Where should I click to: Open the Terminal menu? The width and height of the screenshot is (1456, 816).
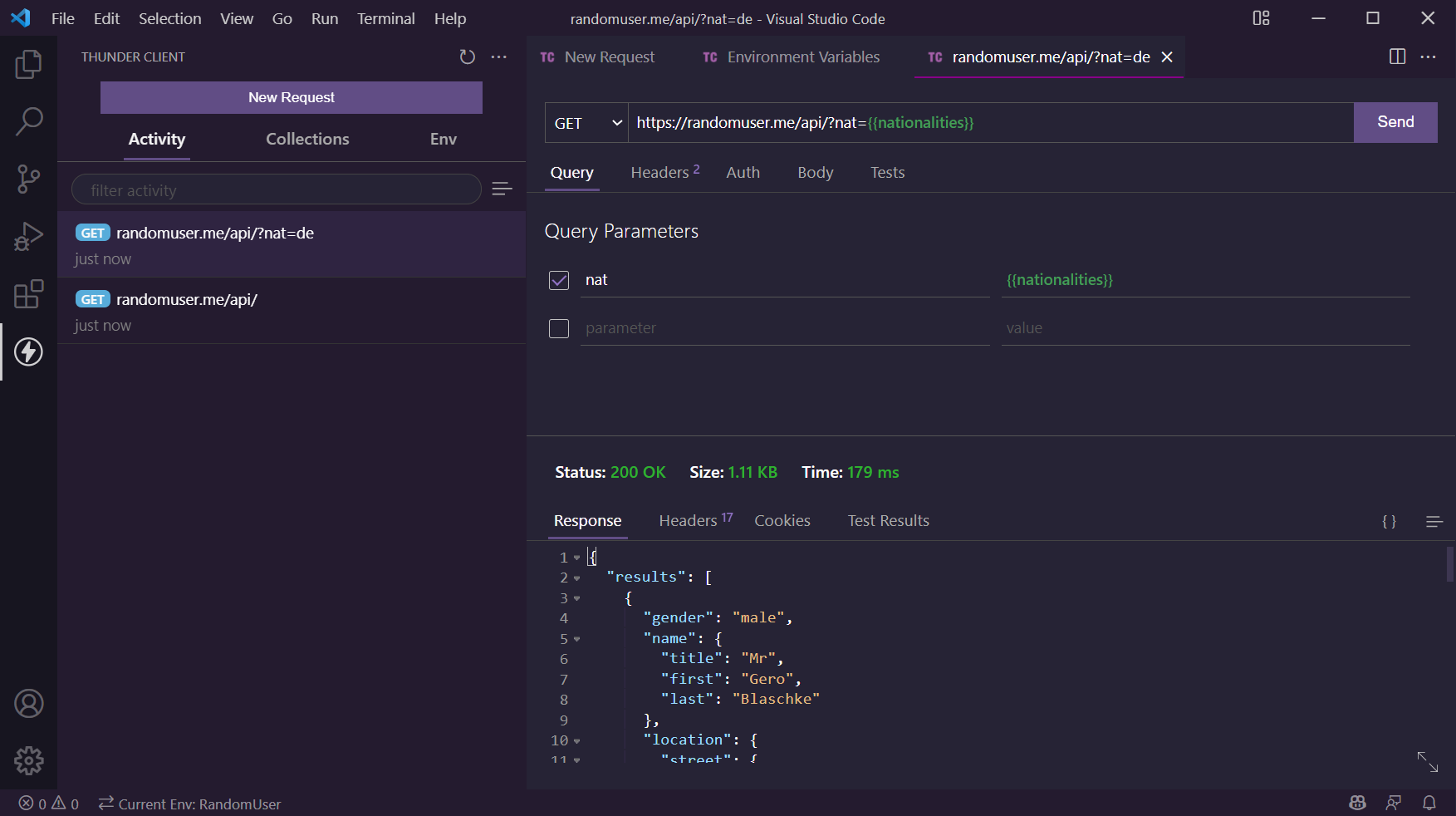point(385,18)
